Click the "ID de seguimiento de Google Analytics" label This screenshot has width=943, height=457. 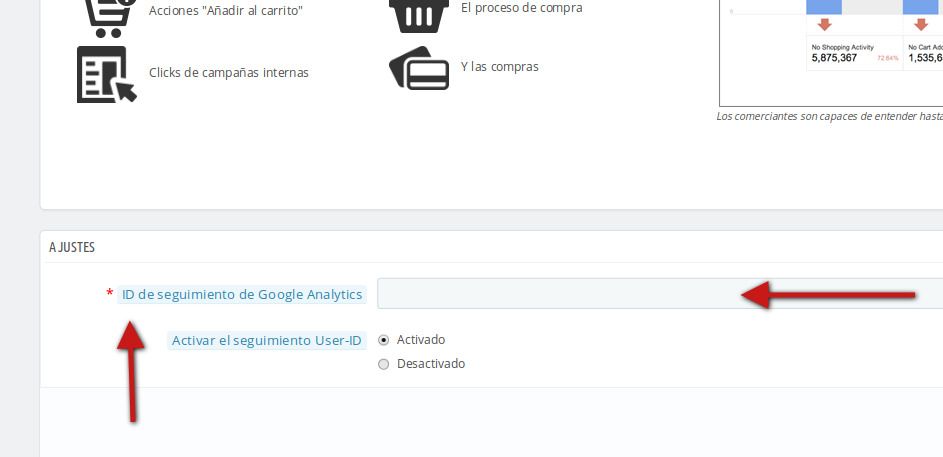[x=242, y=295]
